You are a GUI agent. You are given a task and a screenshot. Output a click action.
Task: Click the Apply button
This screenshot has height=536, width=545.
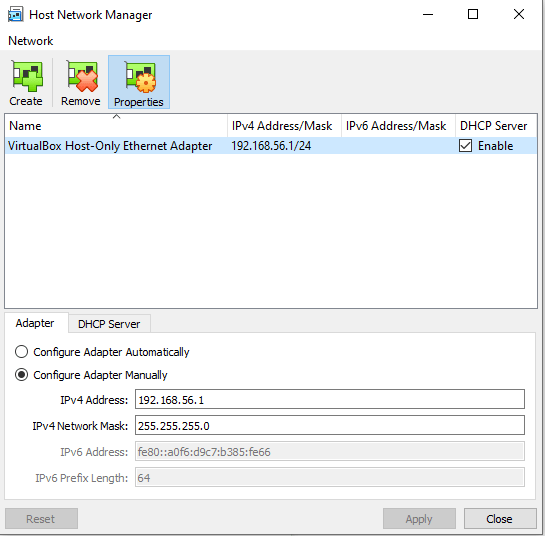point(419,519)
